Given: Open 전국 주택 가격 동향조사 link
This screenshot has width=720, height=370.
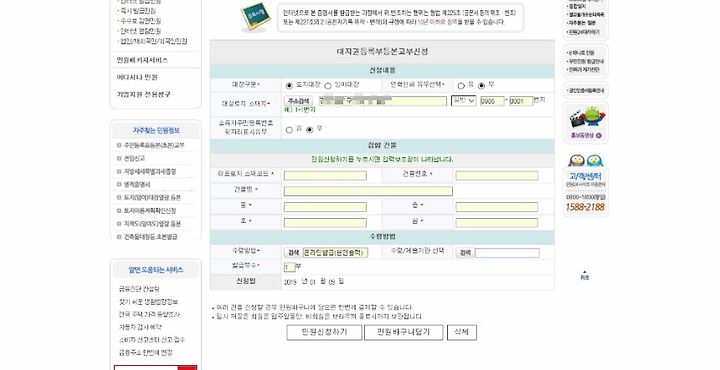Looking at the screenshot, I should [x=150, y=315].
